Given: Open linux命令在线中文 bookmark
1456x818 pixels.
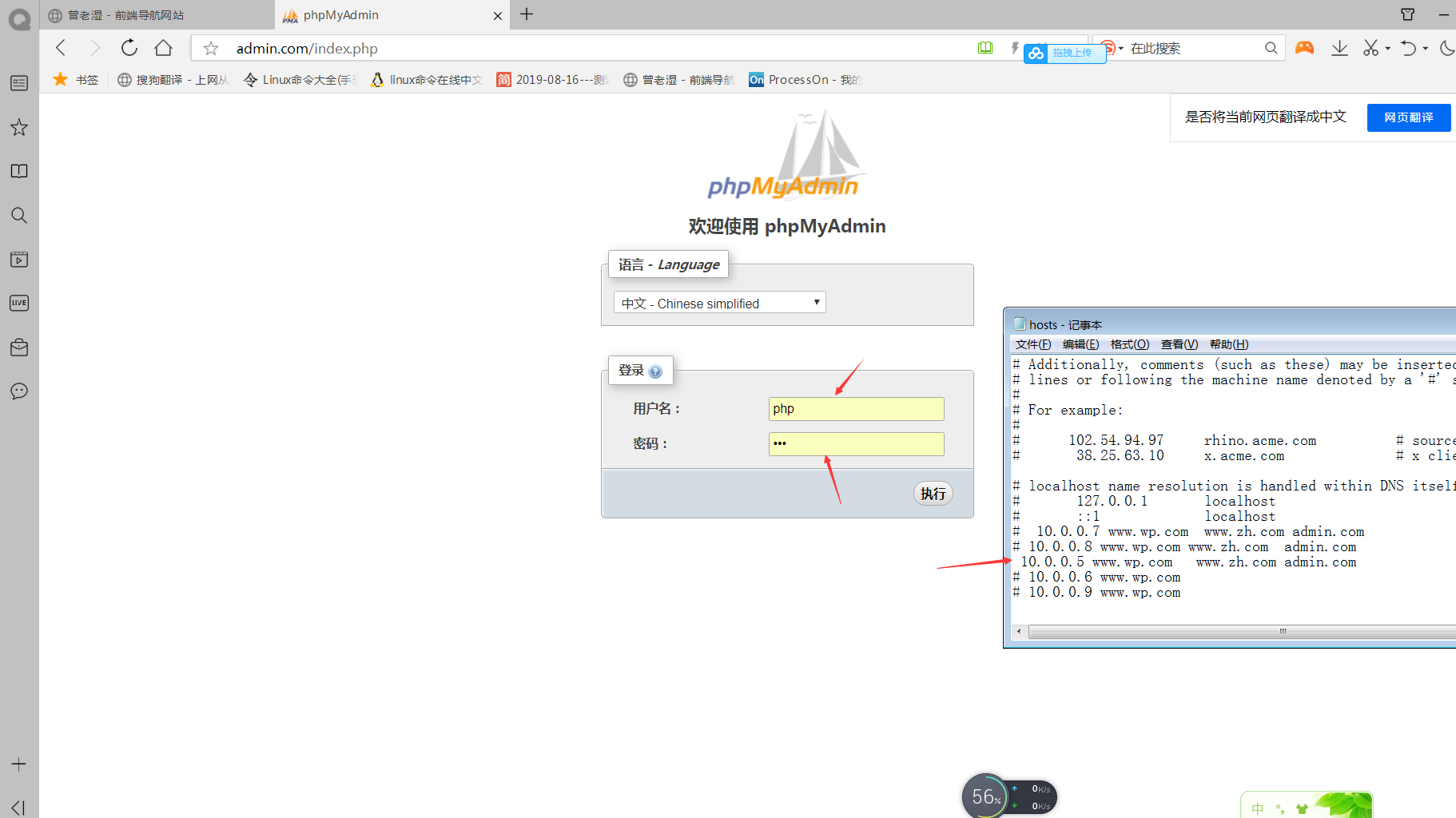Looking at the screenshot, I should click(427, 80).
